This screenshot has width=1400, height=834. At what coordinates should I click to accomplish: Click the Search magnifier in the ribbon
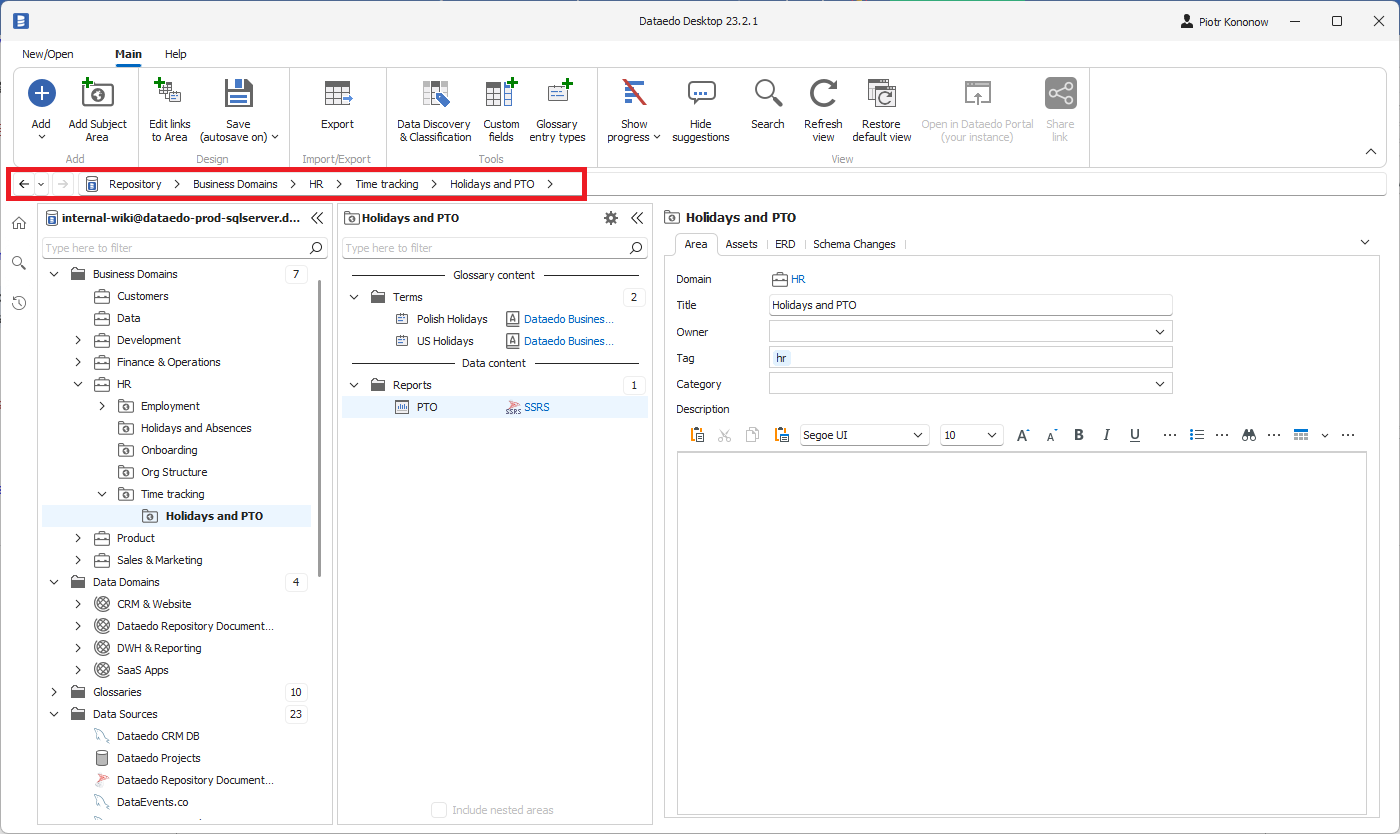click(x=768, y=94)
